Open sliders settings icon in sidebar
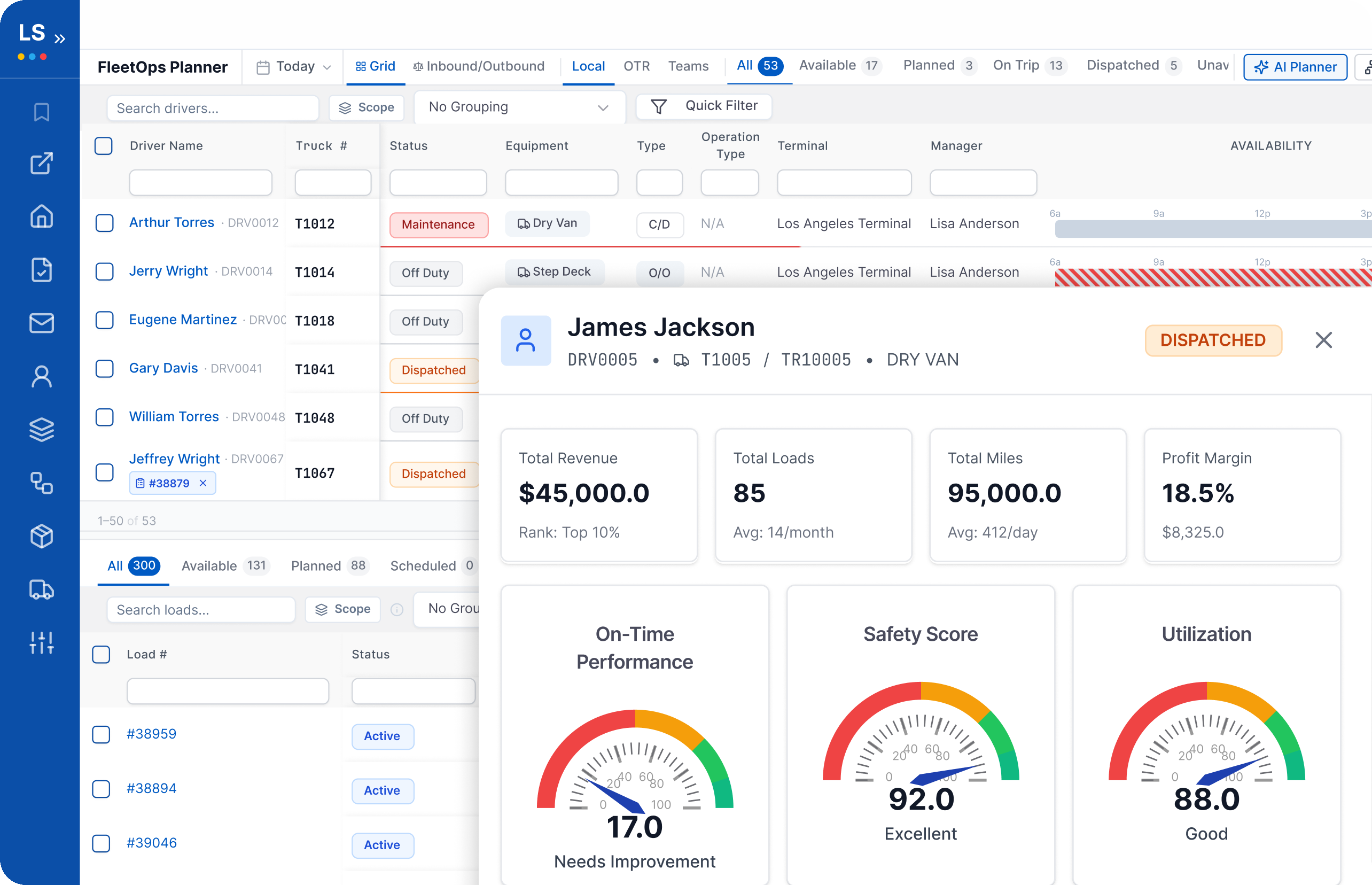The image size is (1372, 885). (x=41, y=642)
